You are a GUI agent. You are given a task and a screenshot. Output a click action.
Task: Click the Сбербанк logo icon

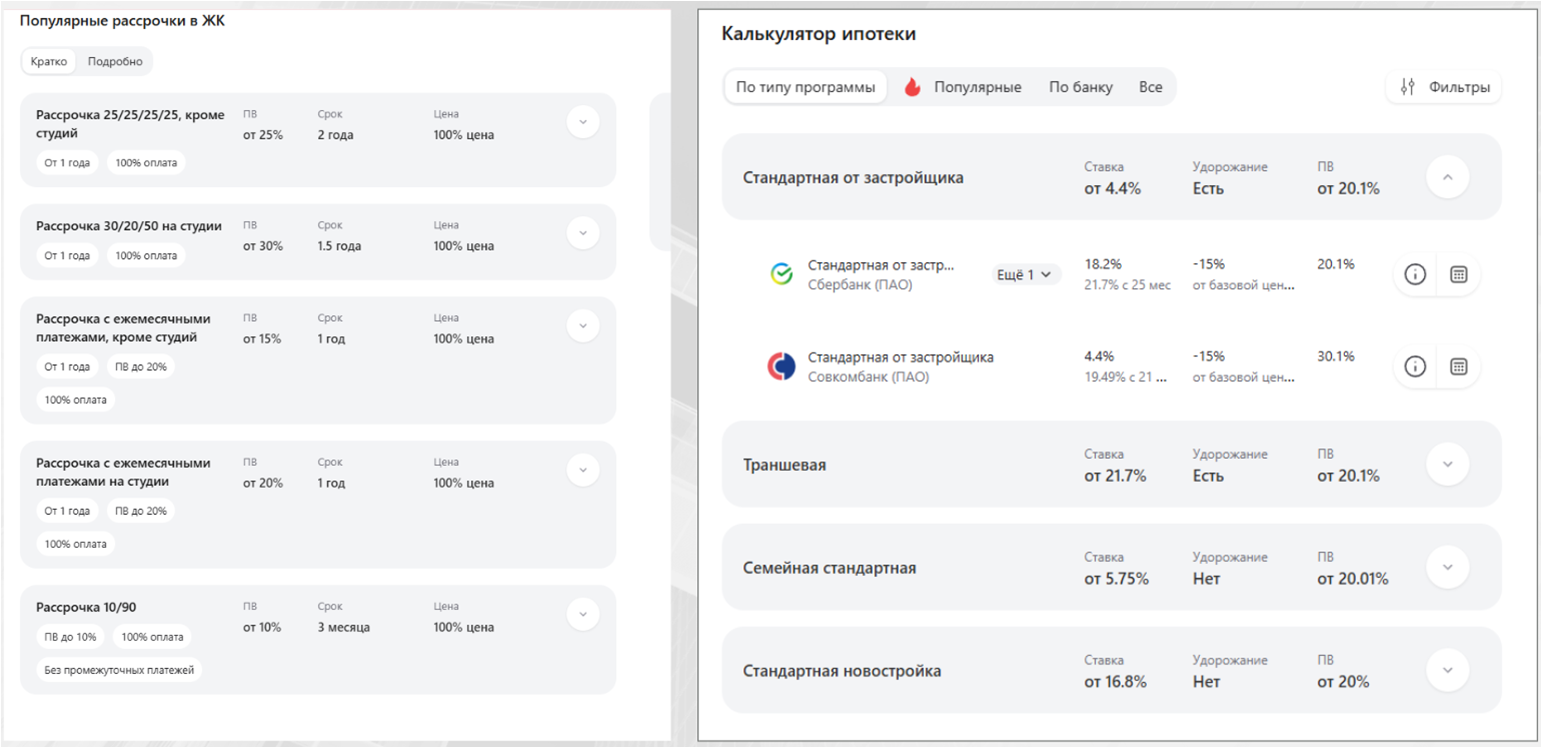(781, 274)
